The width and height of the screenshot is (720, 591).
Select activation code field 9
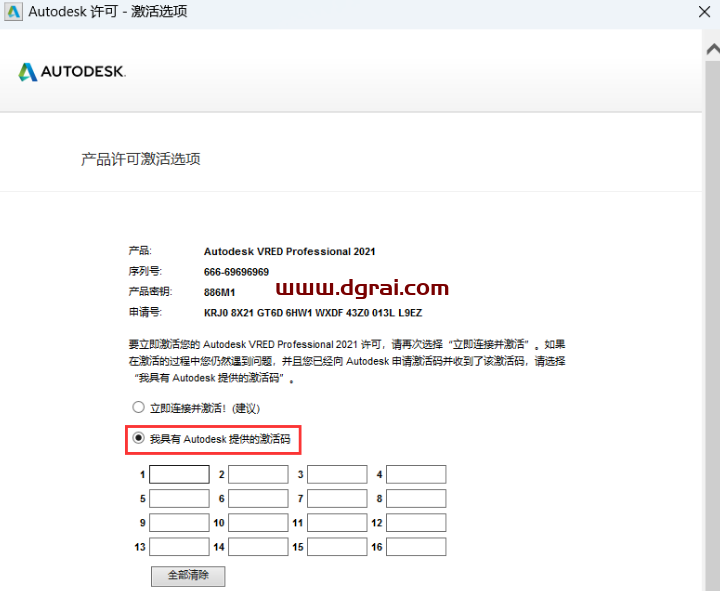(x=179, y=523)
